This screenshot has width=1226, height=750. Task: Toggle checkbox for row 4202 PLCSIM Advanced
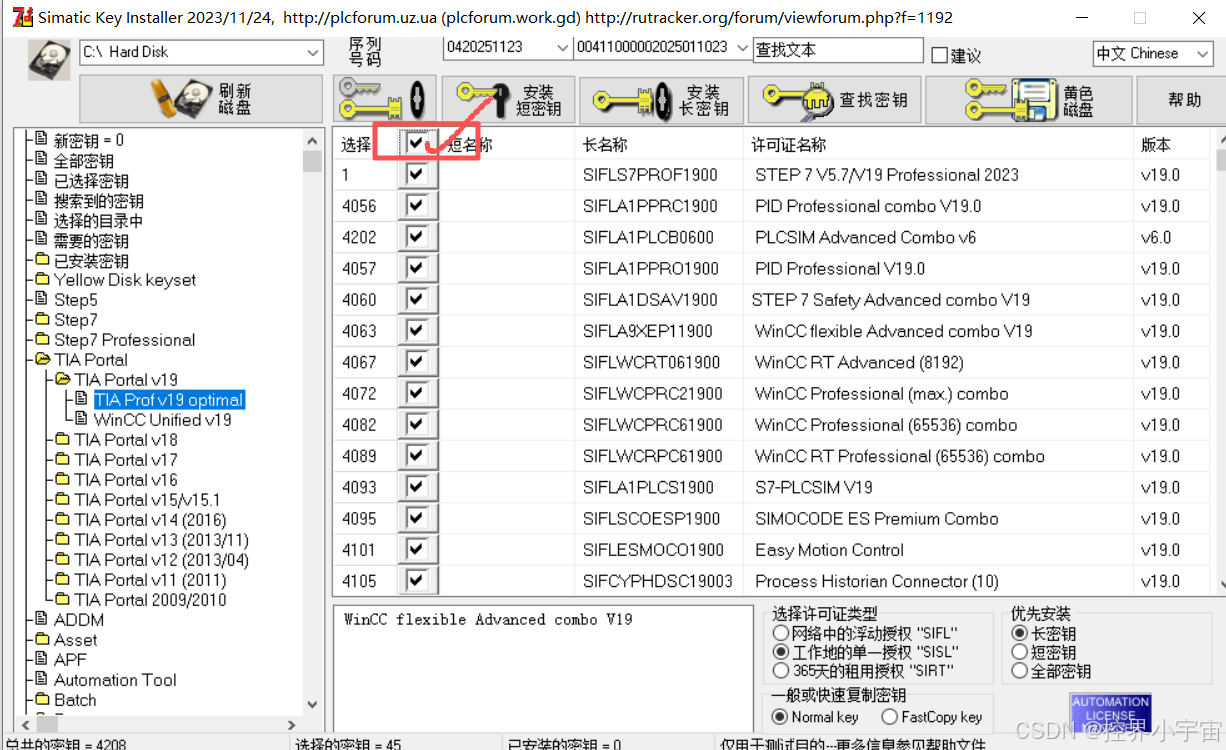point(417,237)
